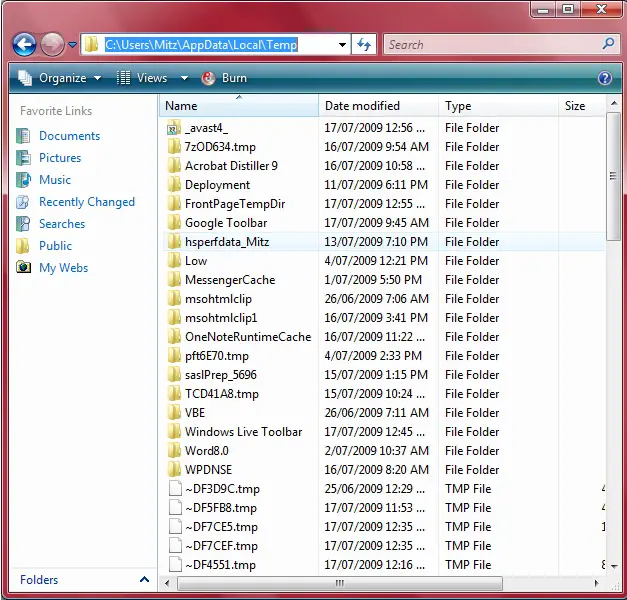This screenshot has width=627, height=600.
Task: Select the 7zOD634.tmp folder
Action: coord(220,147)
